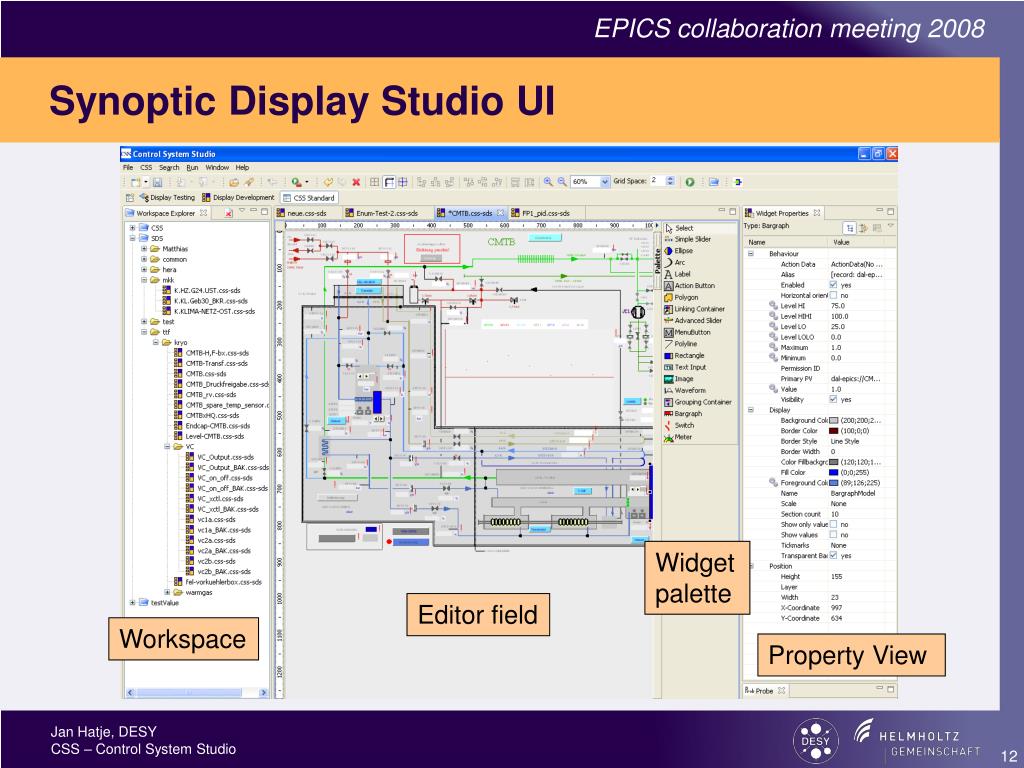The width and height of the screenshot is (1024, 768).
Task: Open the Display Testing perspective
Action: coord(167,197)
